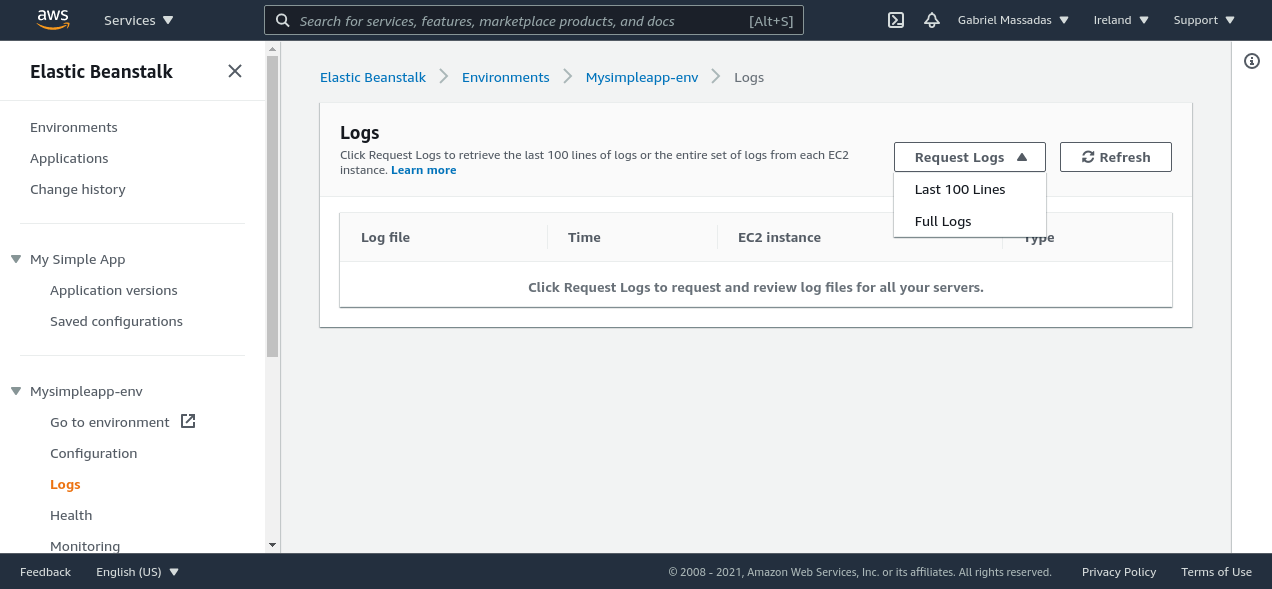Select Full Logs from the request menu
This screenshot has width=1272, height=589.
(942, 221)
